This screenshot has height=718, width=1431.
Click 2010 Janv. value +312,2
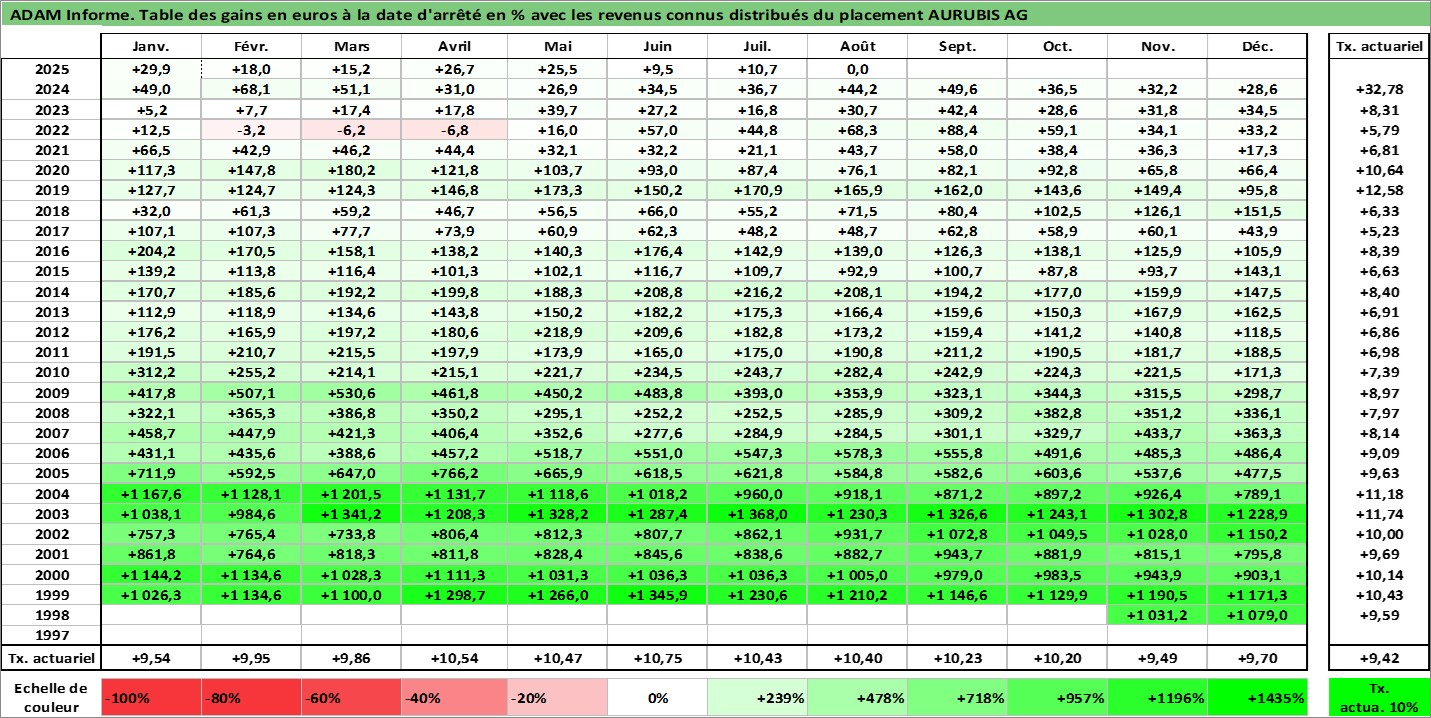click(152, 373)
